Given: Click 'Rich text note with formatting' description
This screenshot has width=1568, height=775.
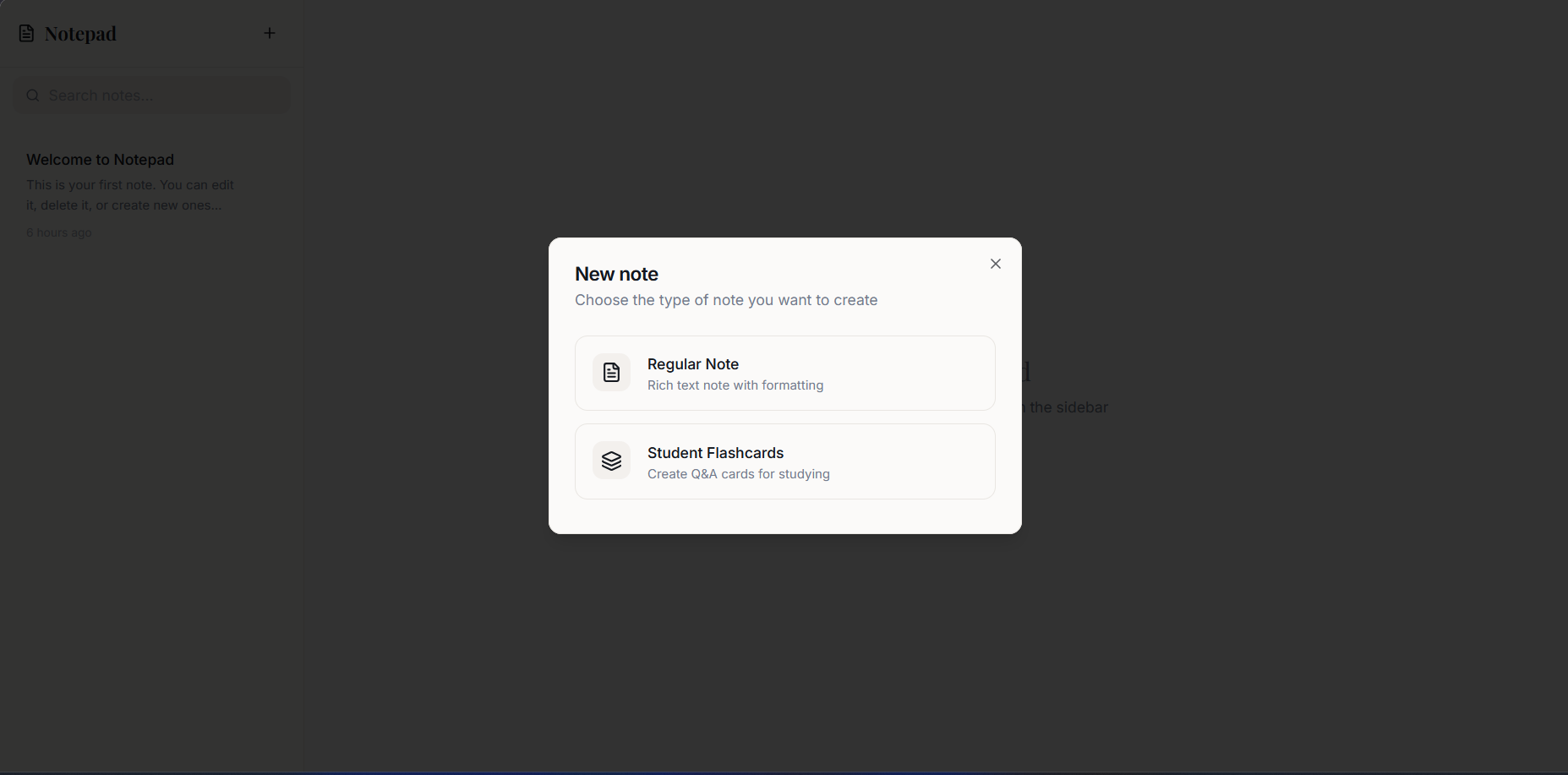Looking at the screenshot, I should (735, 385).
